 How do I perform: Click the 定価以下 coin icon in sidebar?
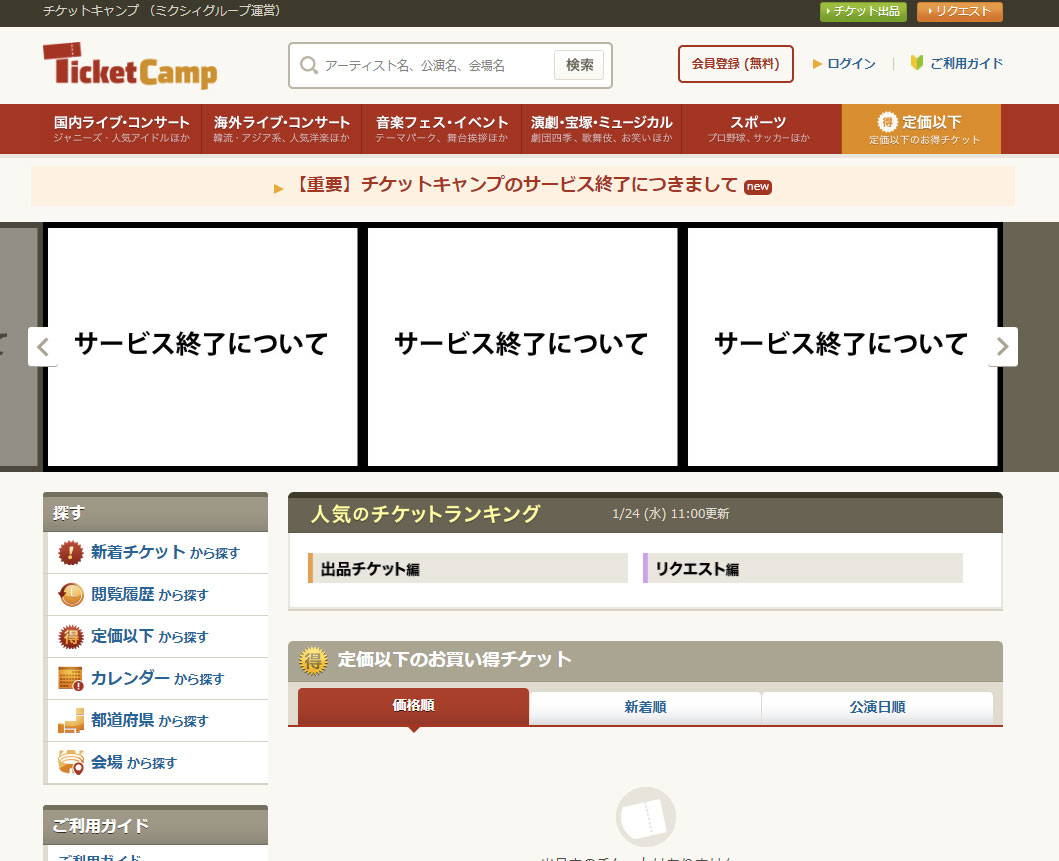point(68,636)
